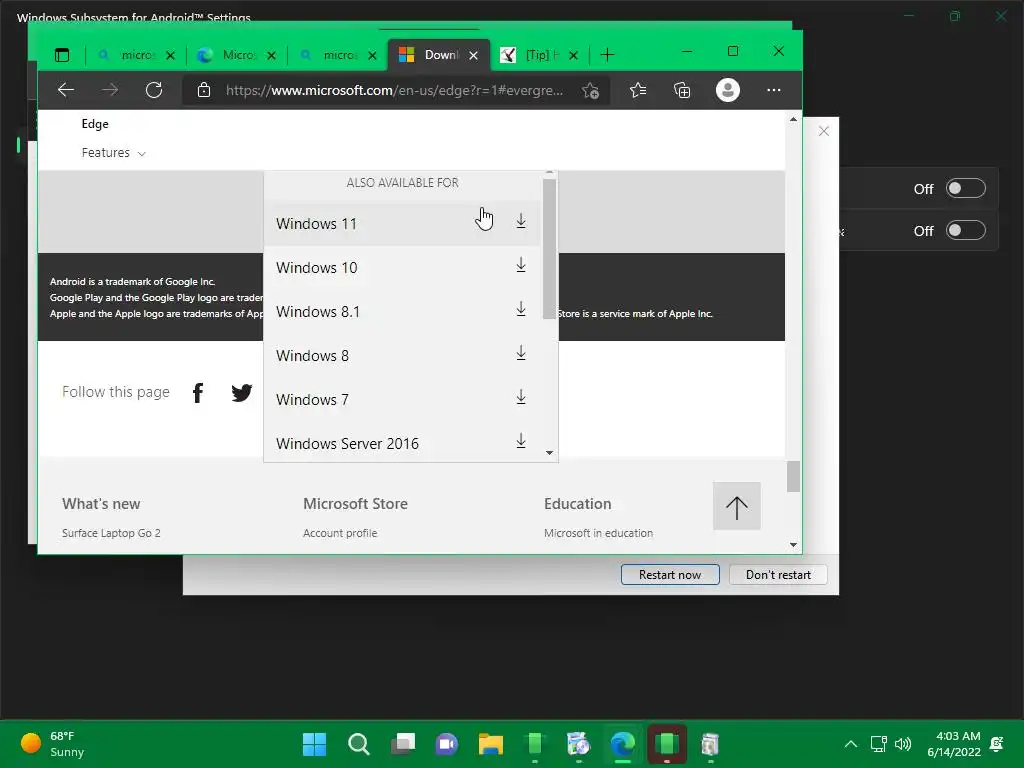Go back to the previous page

coord(66,90)
